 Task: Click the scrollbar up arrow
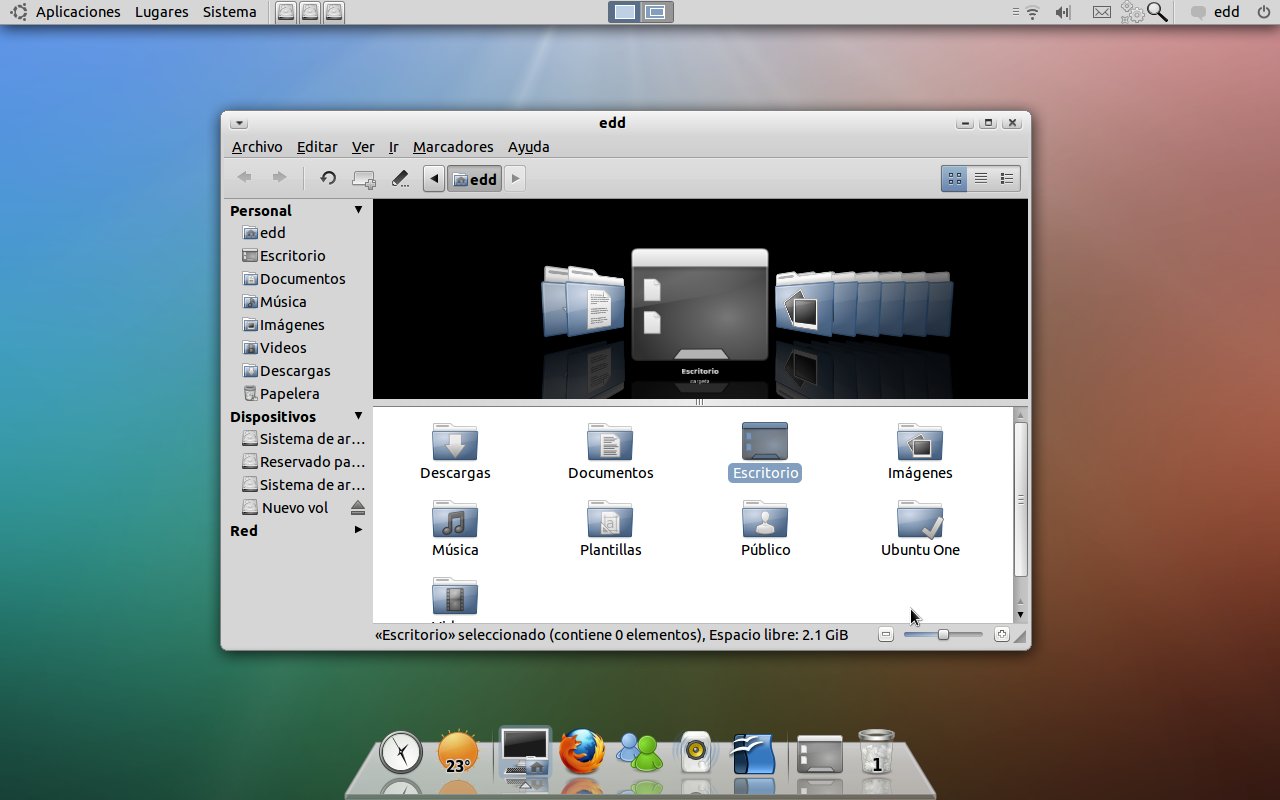coord(1020,413)
